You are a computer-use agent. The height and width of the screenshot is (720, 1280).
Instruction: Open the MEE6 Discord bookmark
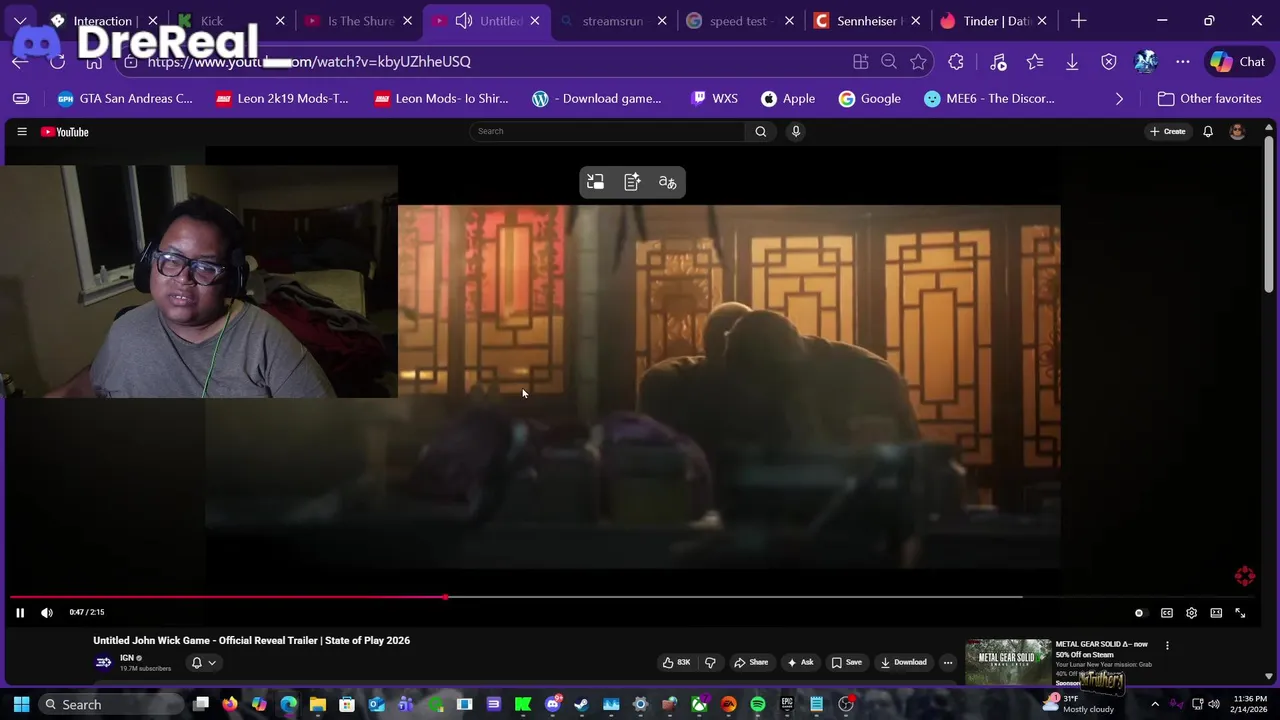click(989, 99)
